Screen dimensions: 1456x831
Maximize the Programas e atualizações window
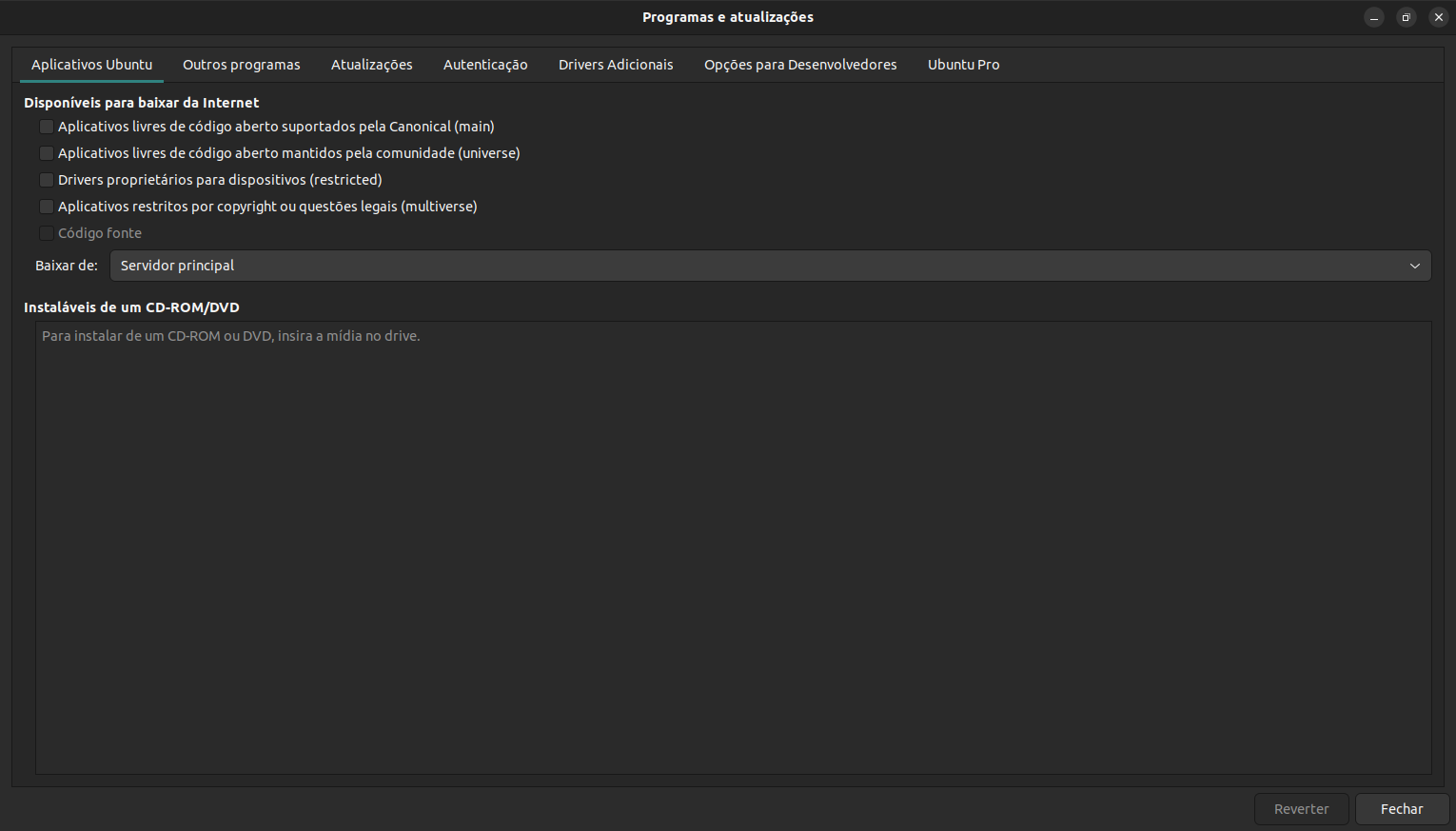tap(1407, 17)
